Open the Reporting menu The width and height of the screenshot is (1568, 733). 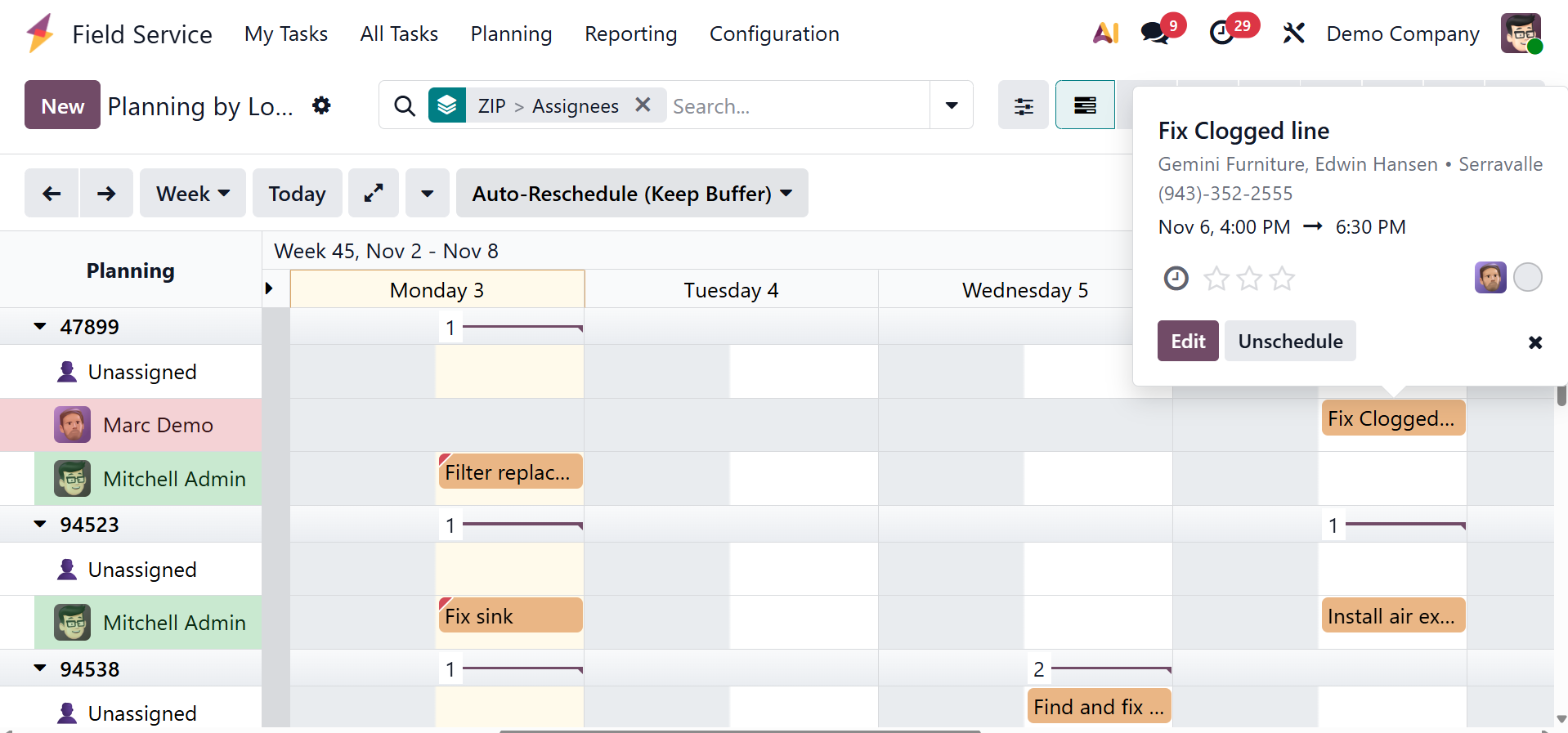point(630,34)
